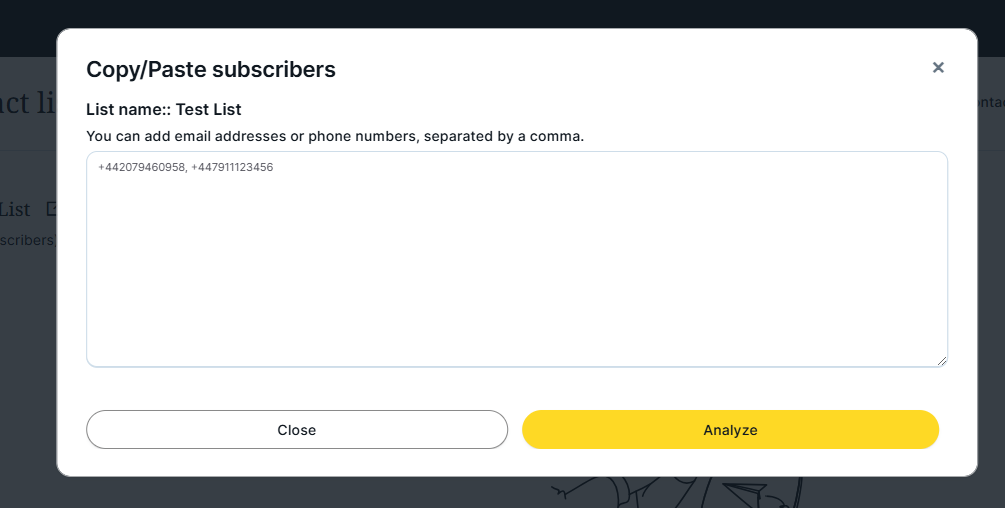Click the comma-separated instructions text
This screenshot has width=1005, height=508.
(335, 135)
